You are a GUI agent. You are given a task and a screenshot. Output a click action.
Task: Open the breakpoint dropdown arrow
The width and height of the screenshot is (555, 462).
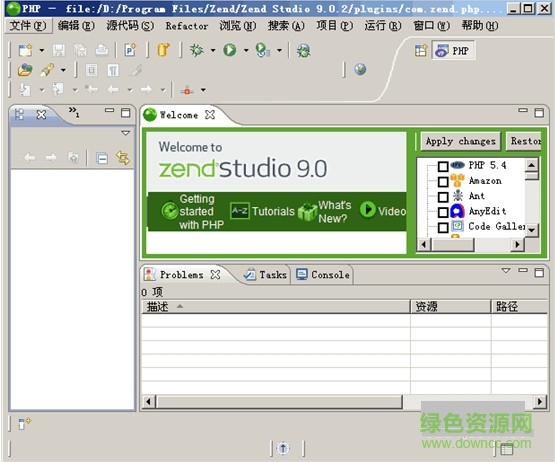click(x=203, y=90)
